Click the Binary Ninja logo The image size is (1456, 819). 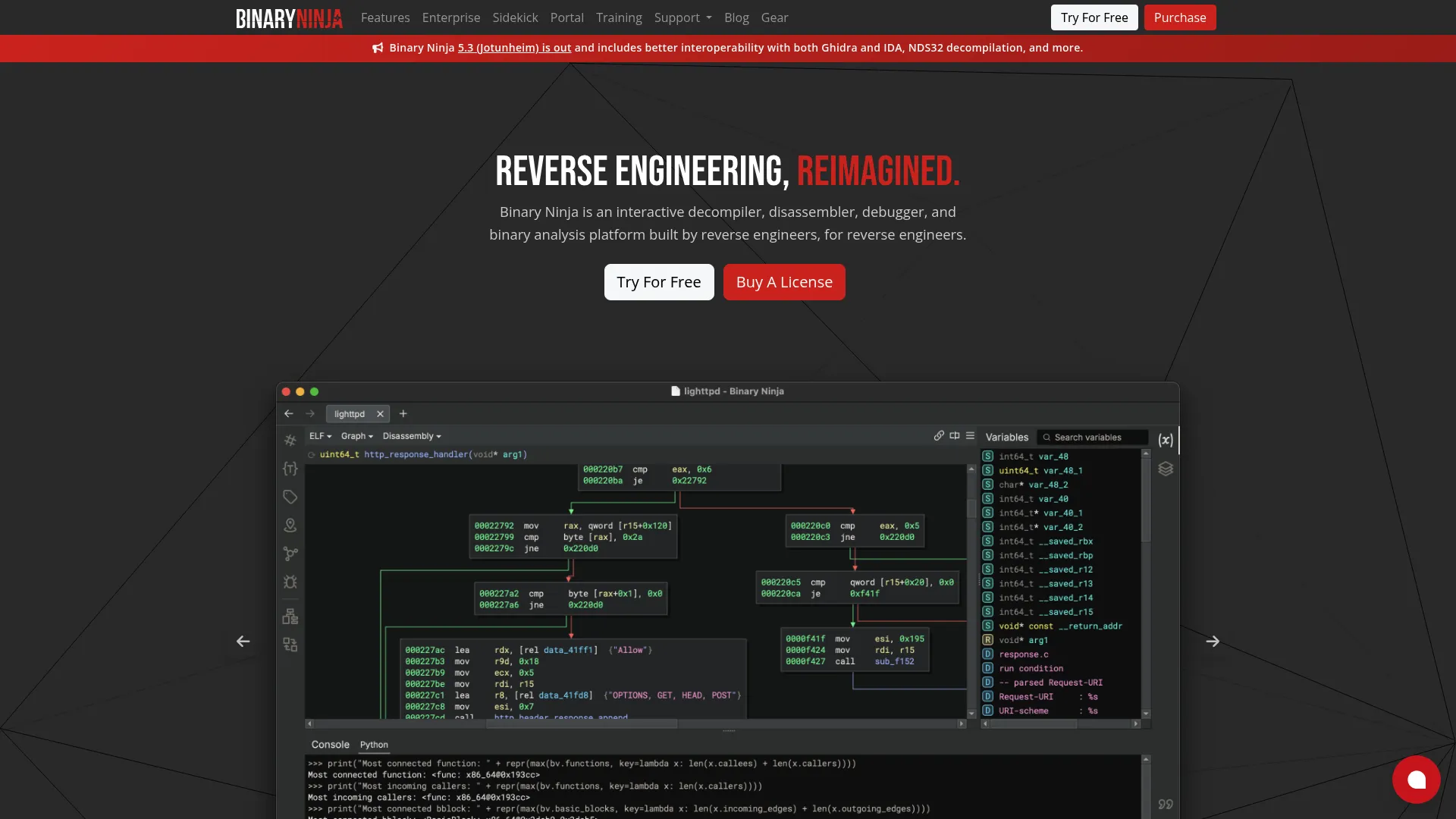click(289, 17)
